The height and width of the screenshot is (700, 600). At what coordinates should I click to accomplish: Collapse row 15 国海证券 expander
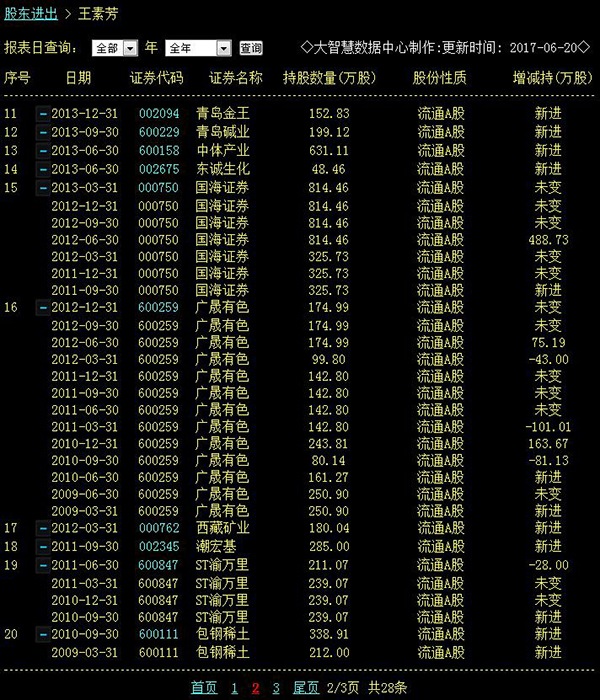tap(43, 188)
